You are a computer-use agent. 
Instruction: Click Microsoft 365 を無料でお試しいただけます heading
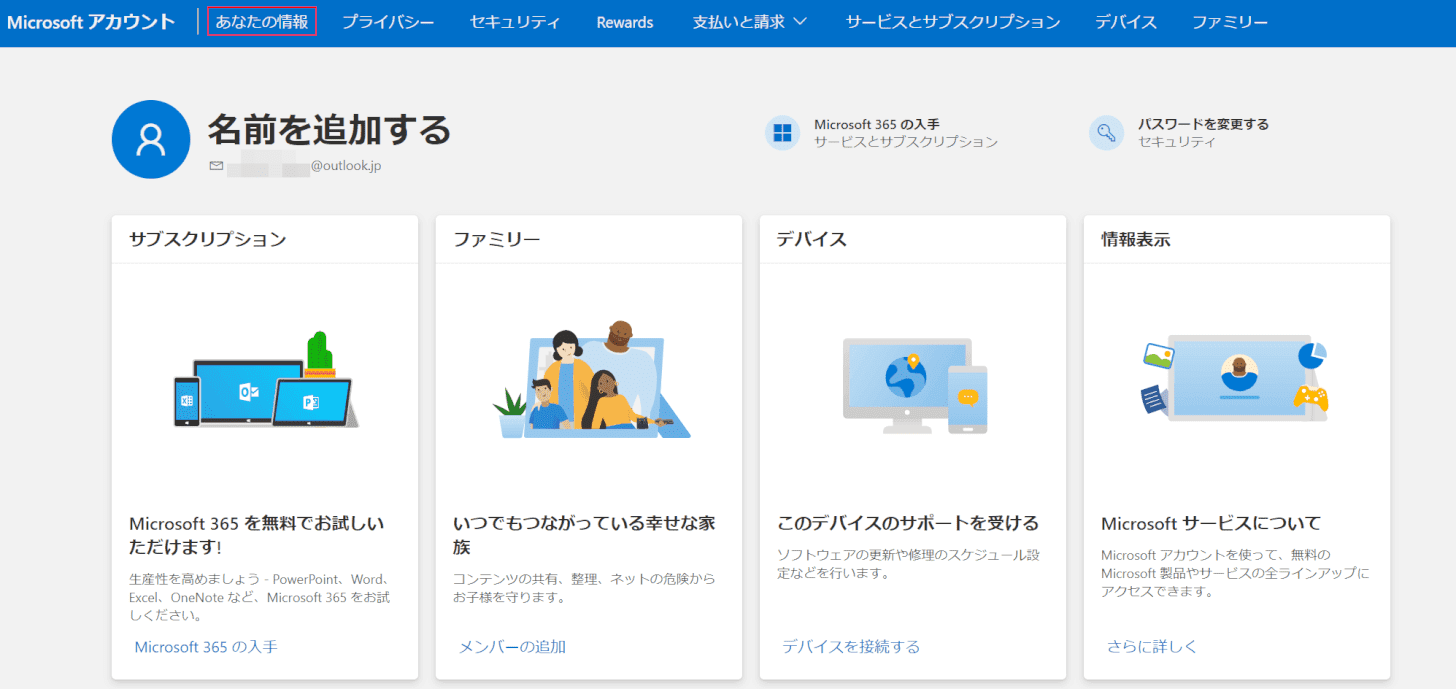pos(257,535)
